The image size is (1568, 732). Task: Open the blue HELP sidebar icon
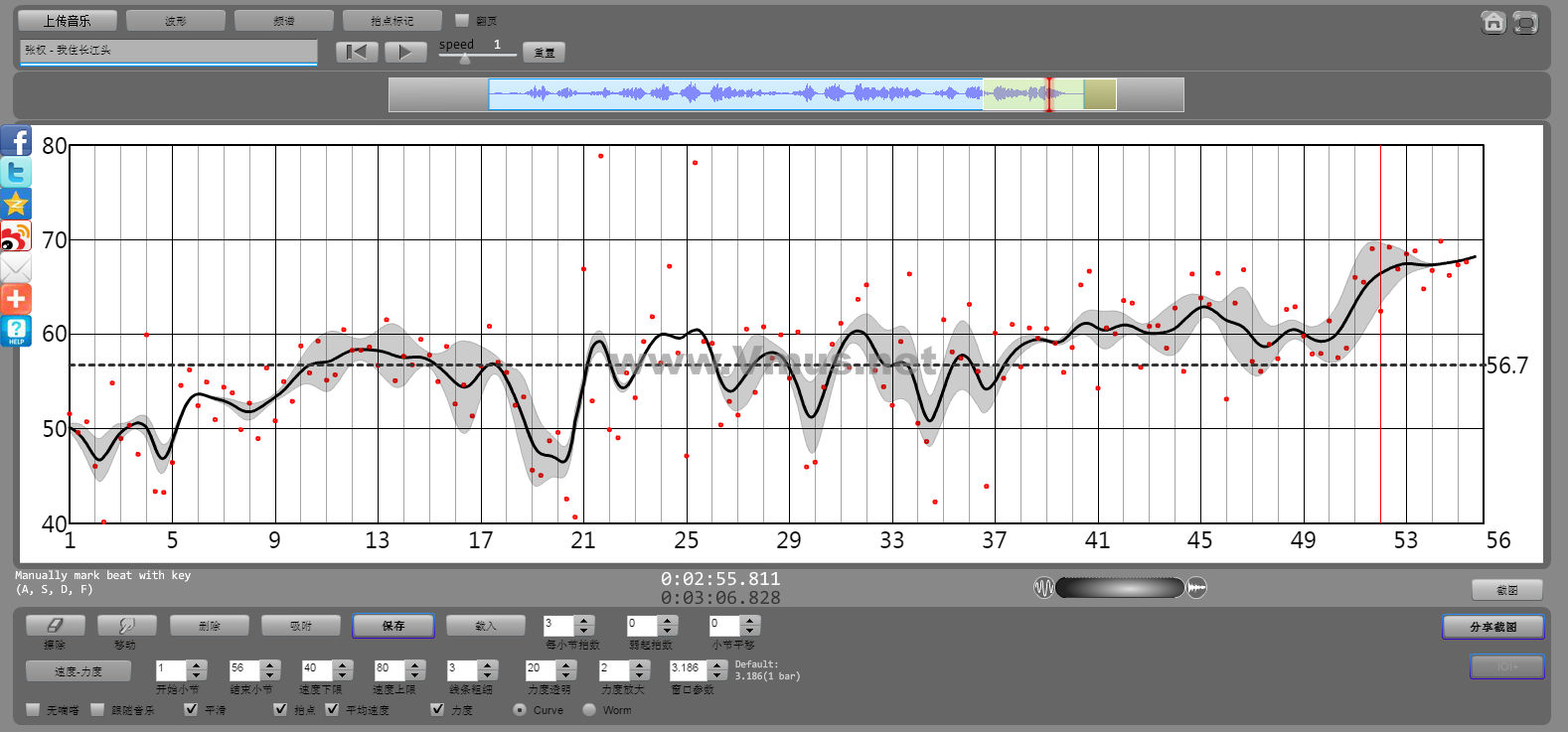[16, 331]
